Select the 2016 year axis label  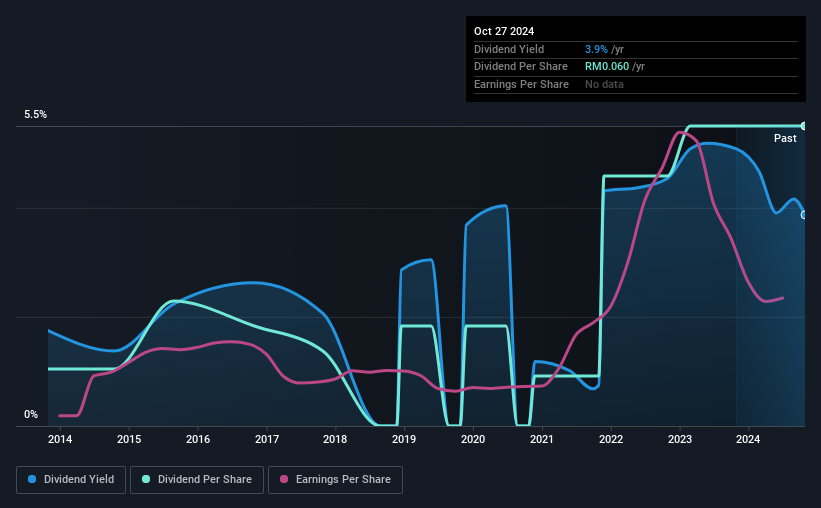[198, 439]
